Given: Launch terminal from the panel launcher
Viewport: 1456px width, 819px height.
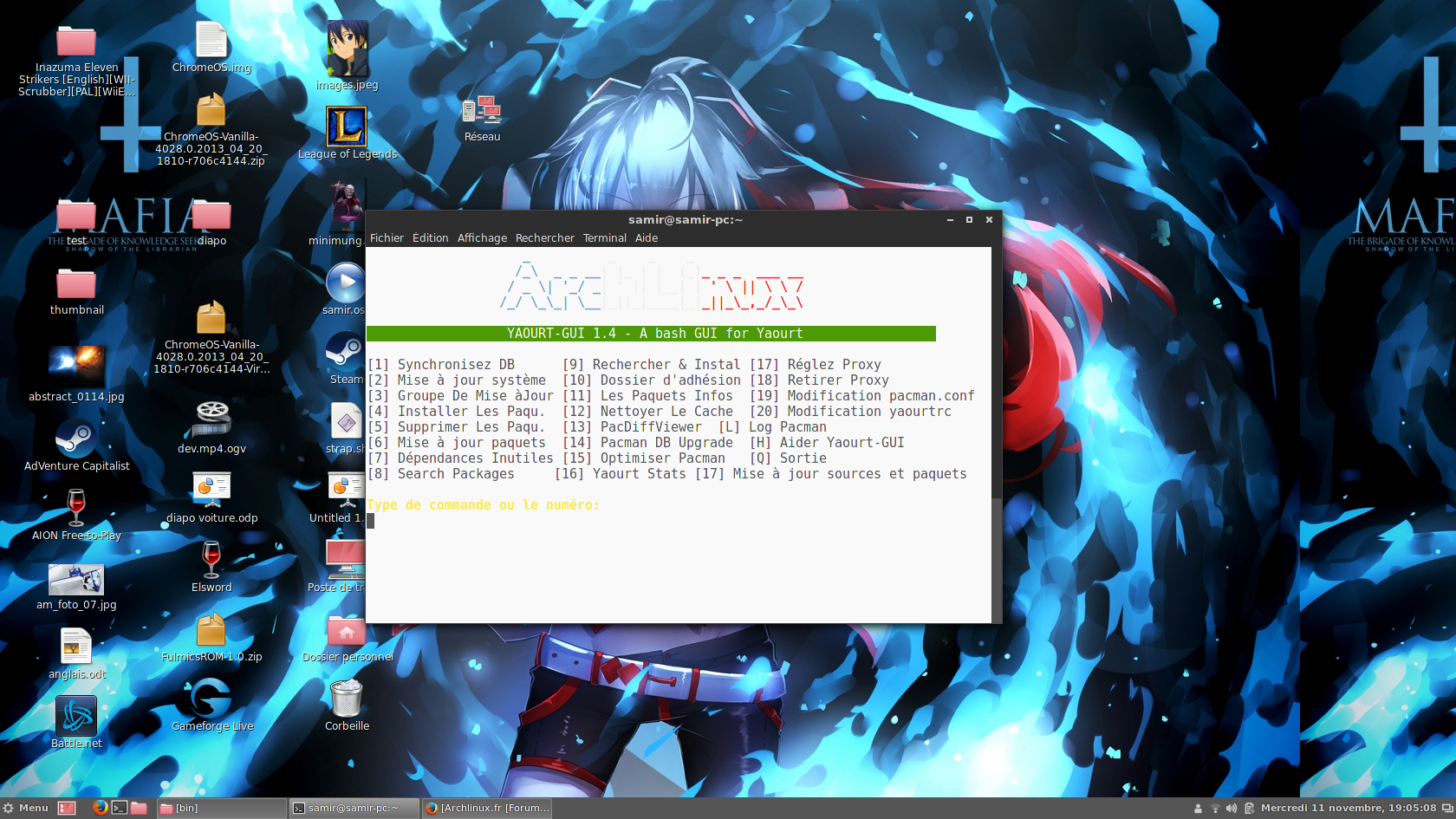Looking at the screenshot, I should (x=120, y=808).
